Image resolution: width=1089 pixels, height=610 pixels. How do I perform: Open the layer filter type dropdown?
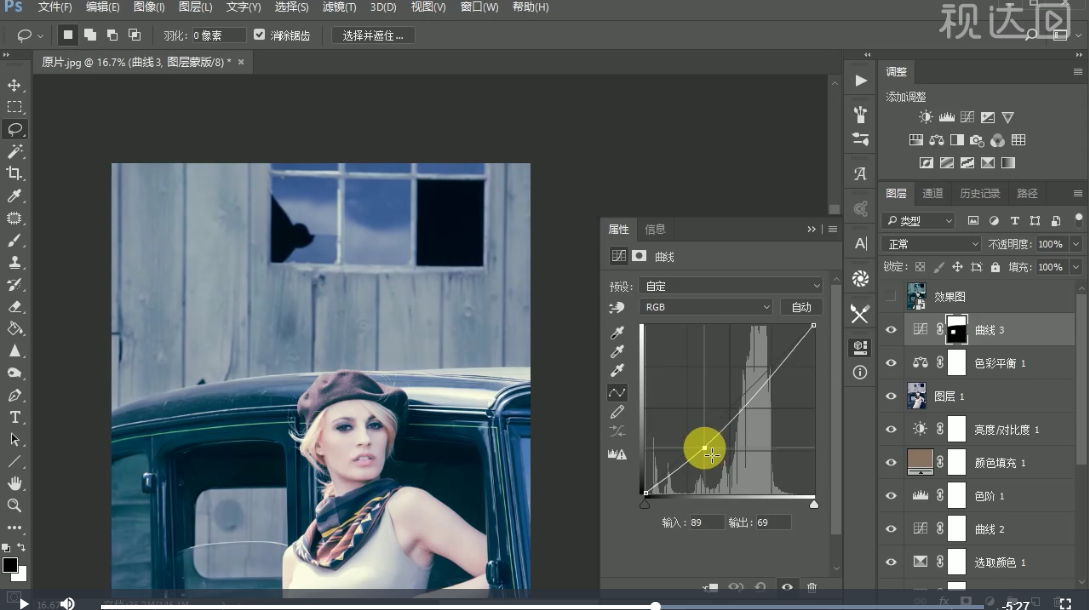tap(919, 221)
